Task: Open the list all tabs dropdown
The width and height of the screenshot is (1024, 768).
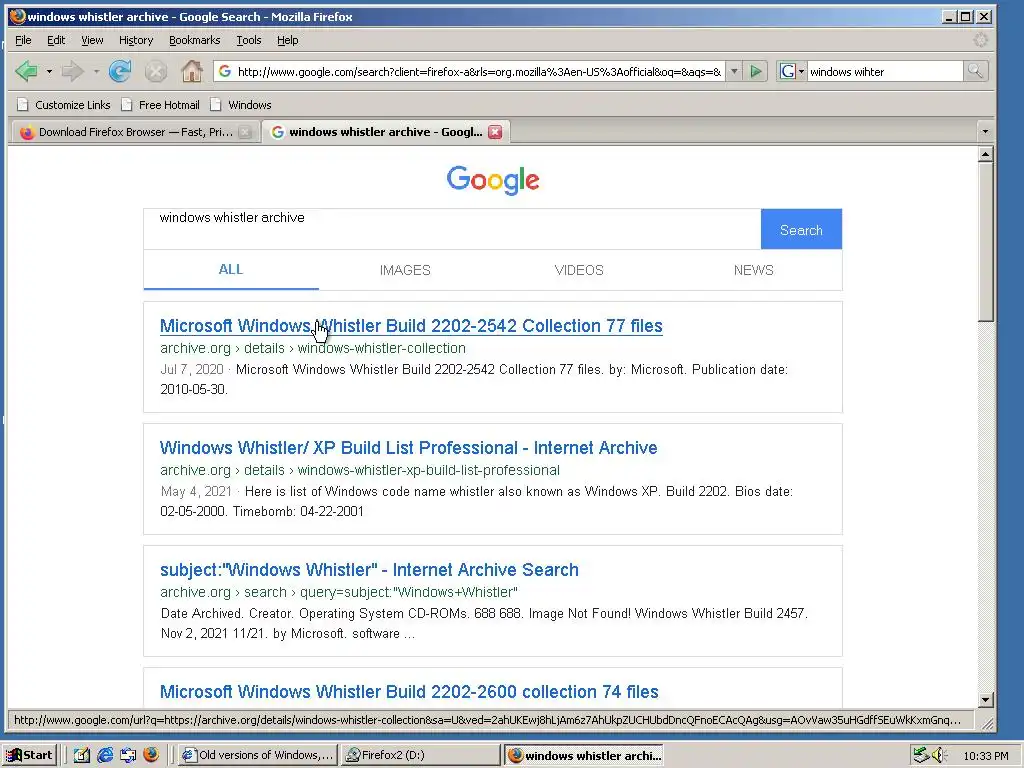Action: (985, 132)
